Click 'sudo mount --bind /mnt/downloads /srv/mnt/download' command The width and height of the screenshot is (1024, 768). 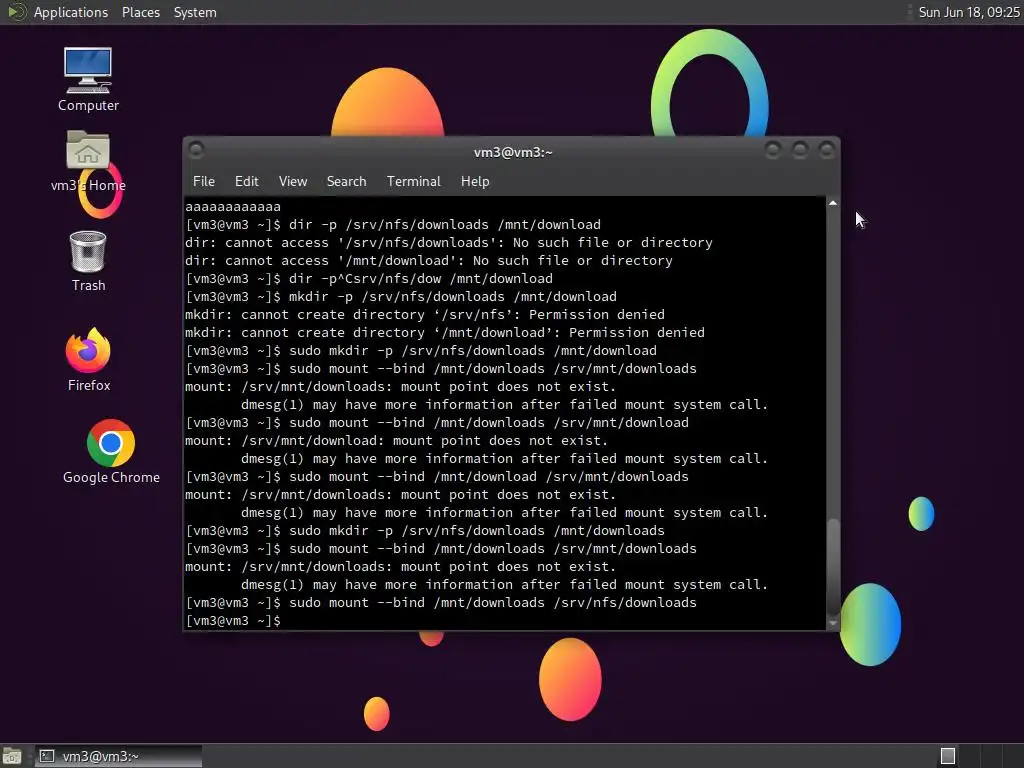click(x=488, y=423)
